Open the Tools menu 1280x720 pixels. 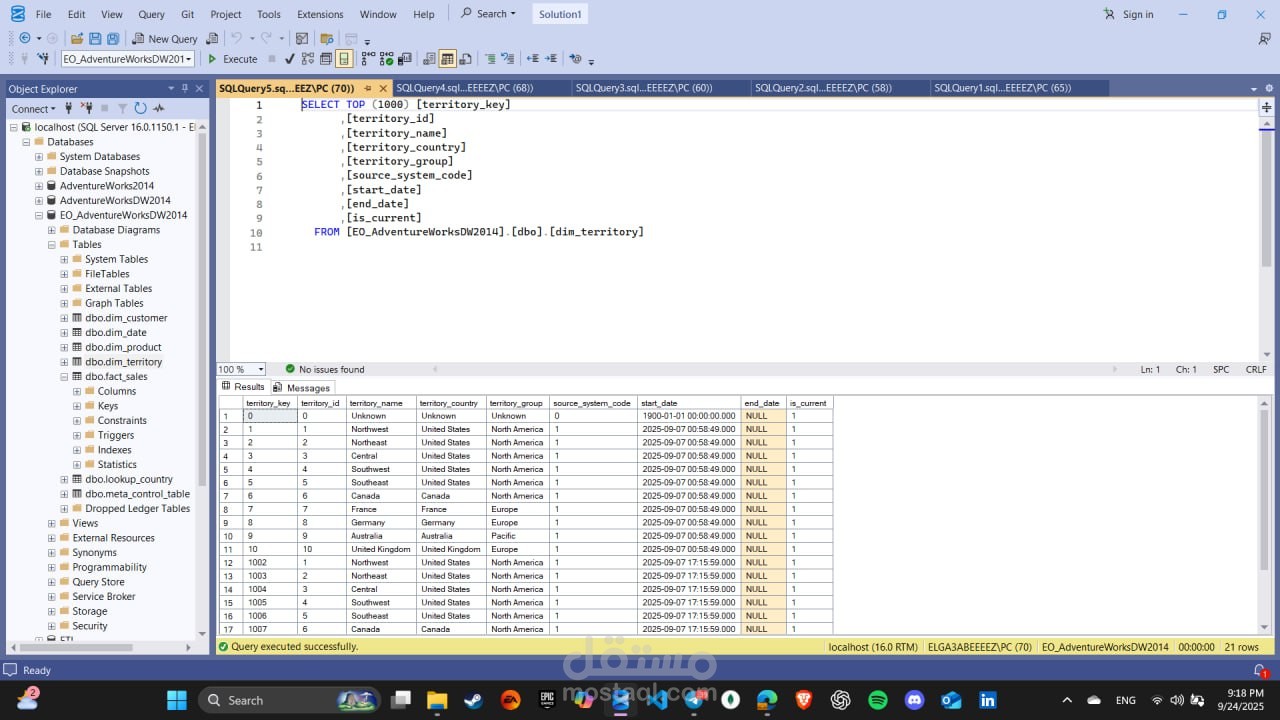[269, 14]
